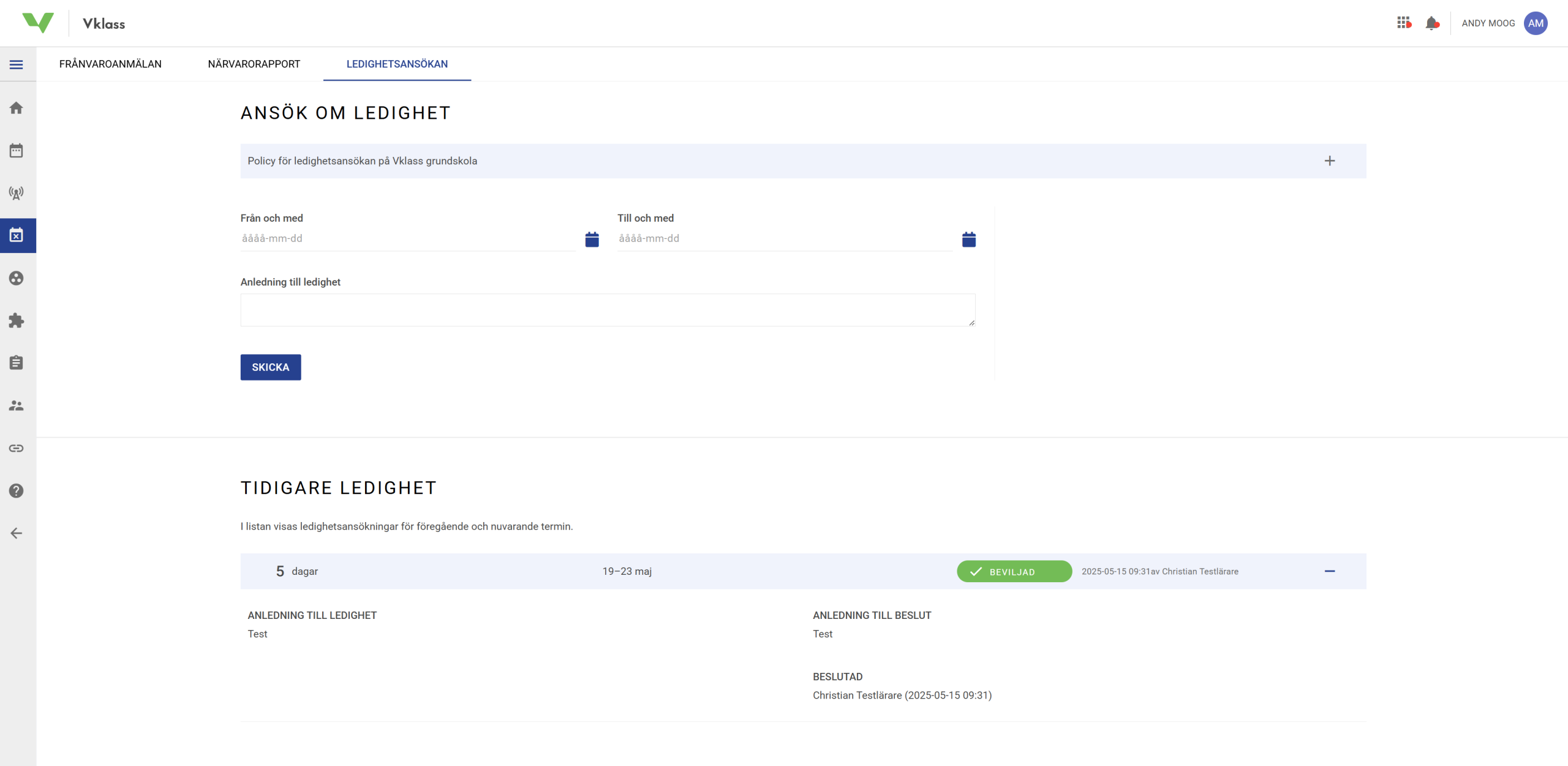Expand the ledighetsansökan policy panel

tap(1329, 161)
